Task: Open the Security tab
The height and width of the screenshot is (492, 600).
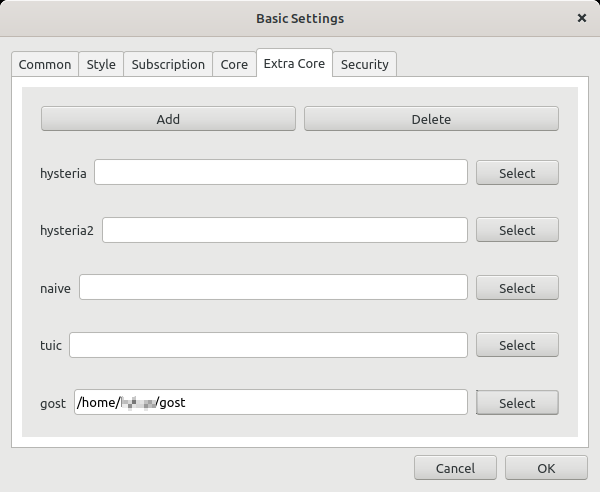Action: [x=364, y=65]
